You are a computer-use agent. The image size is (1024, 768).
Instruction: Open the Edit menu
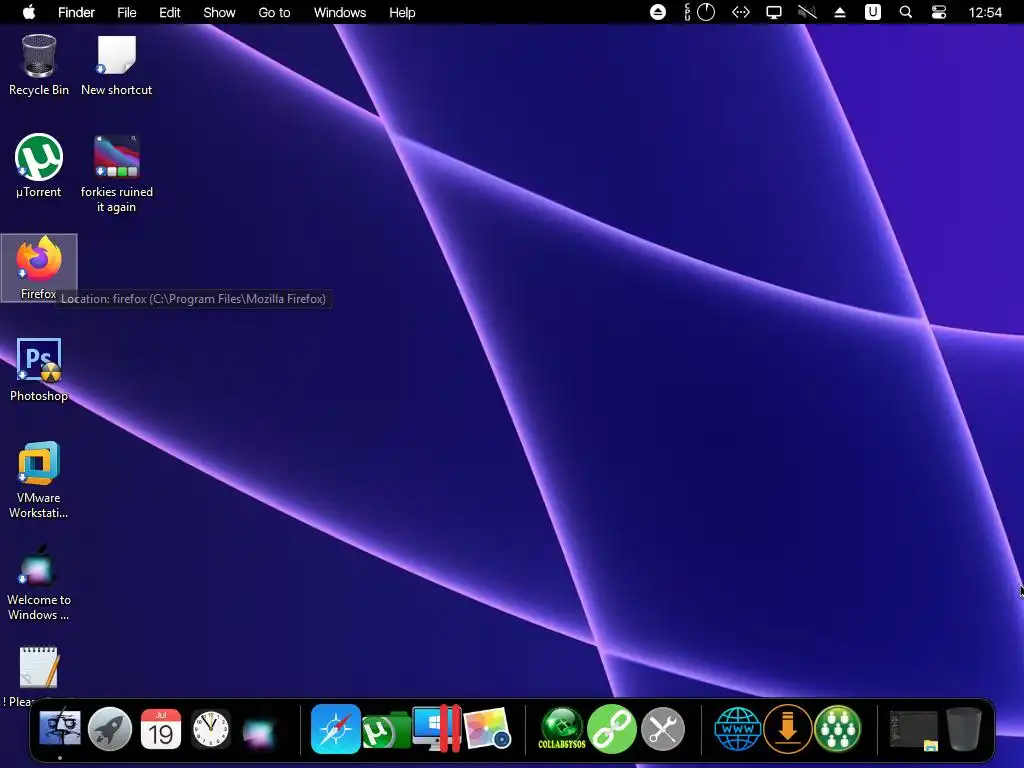(x=170, y=12)
